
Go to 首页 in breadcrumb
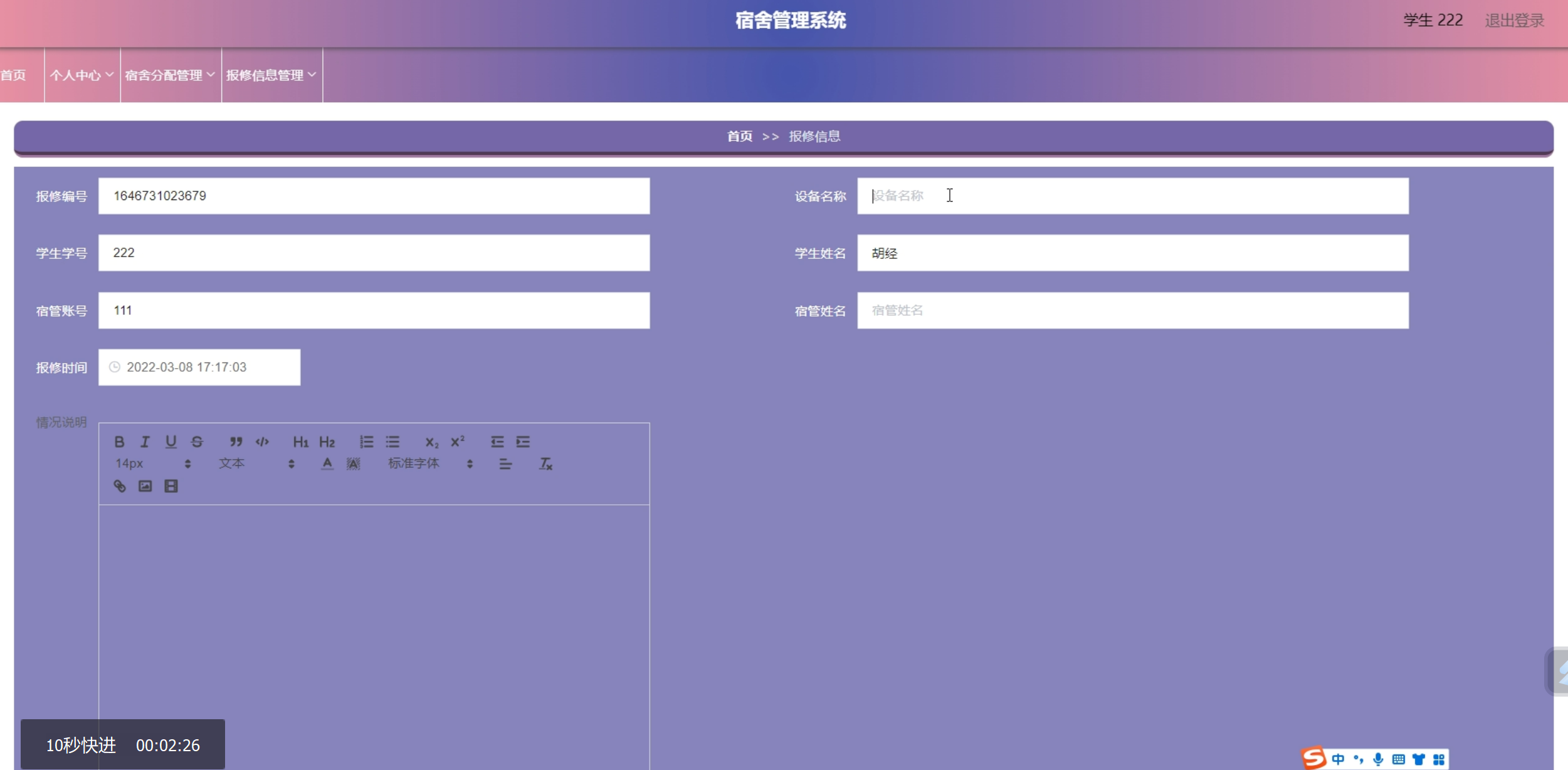click(739, 137)
